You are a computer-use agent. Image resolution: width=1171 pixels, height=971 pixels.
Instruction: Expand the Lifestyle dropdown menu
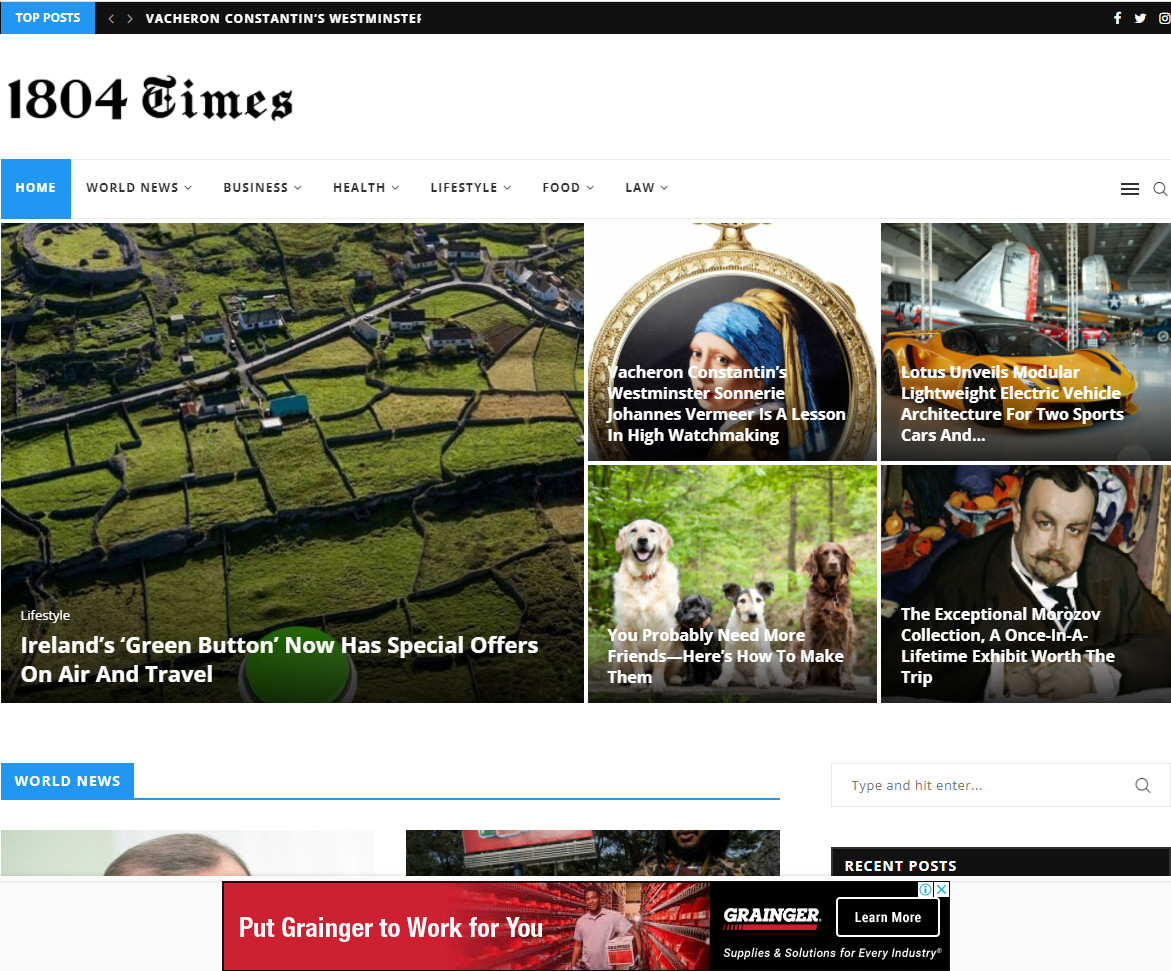pos(470,187)
